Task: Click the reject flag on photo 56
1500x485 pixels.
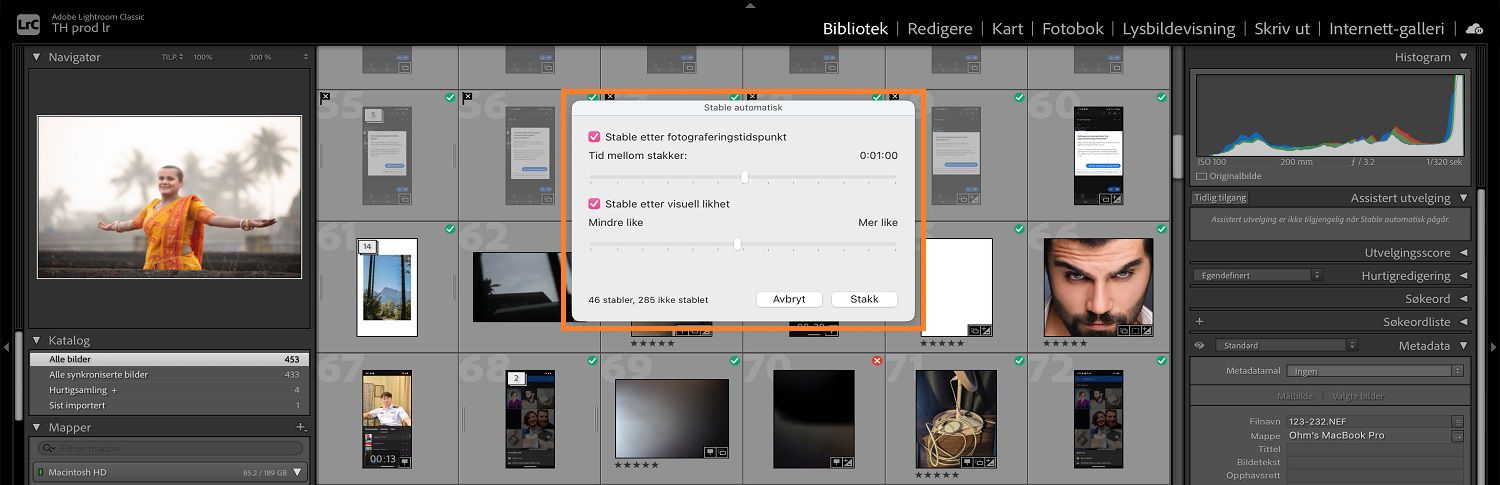Action: tap(467, 97)
